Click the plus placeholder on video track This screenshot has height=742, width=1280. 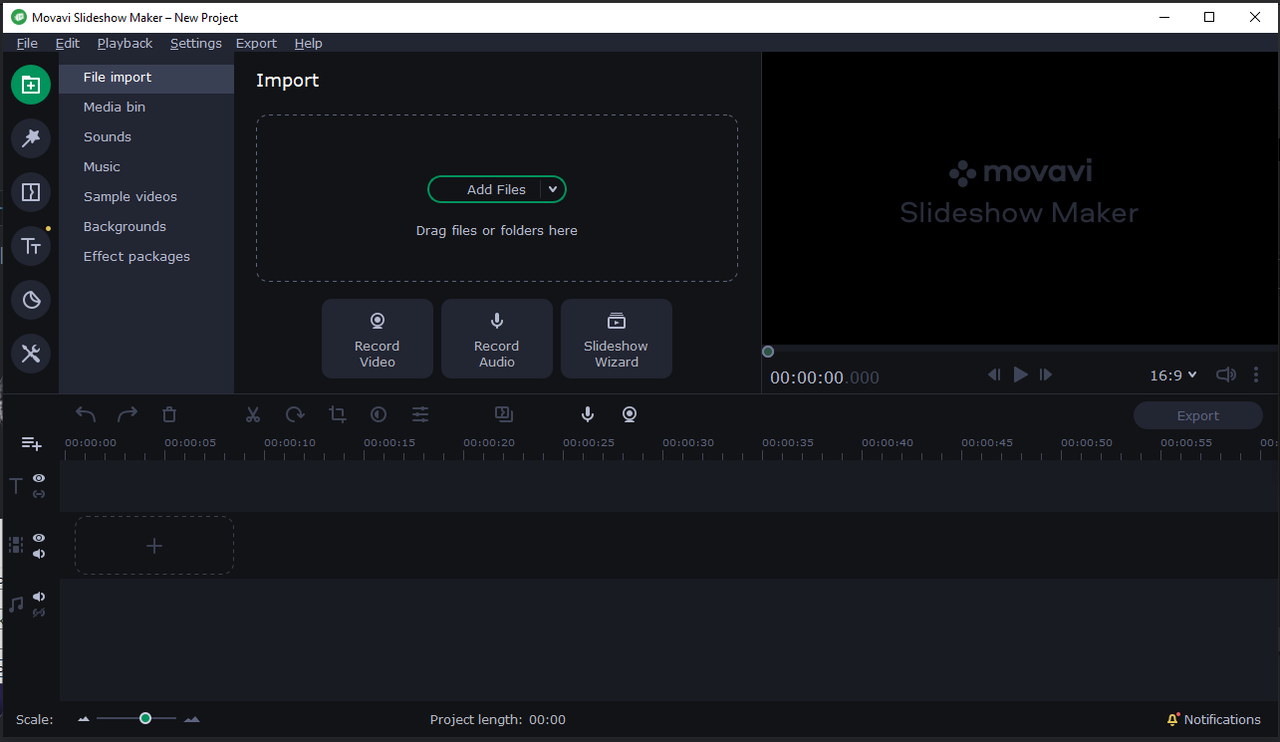(154, 546)
